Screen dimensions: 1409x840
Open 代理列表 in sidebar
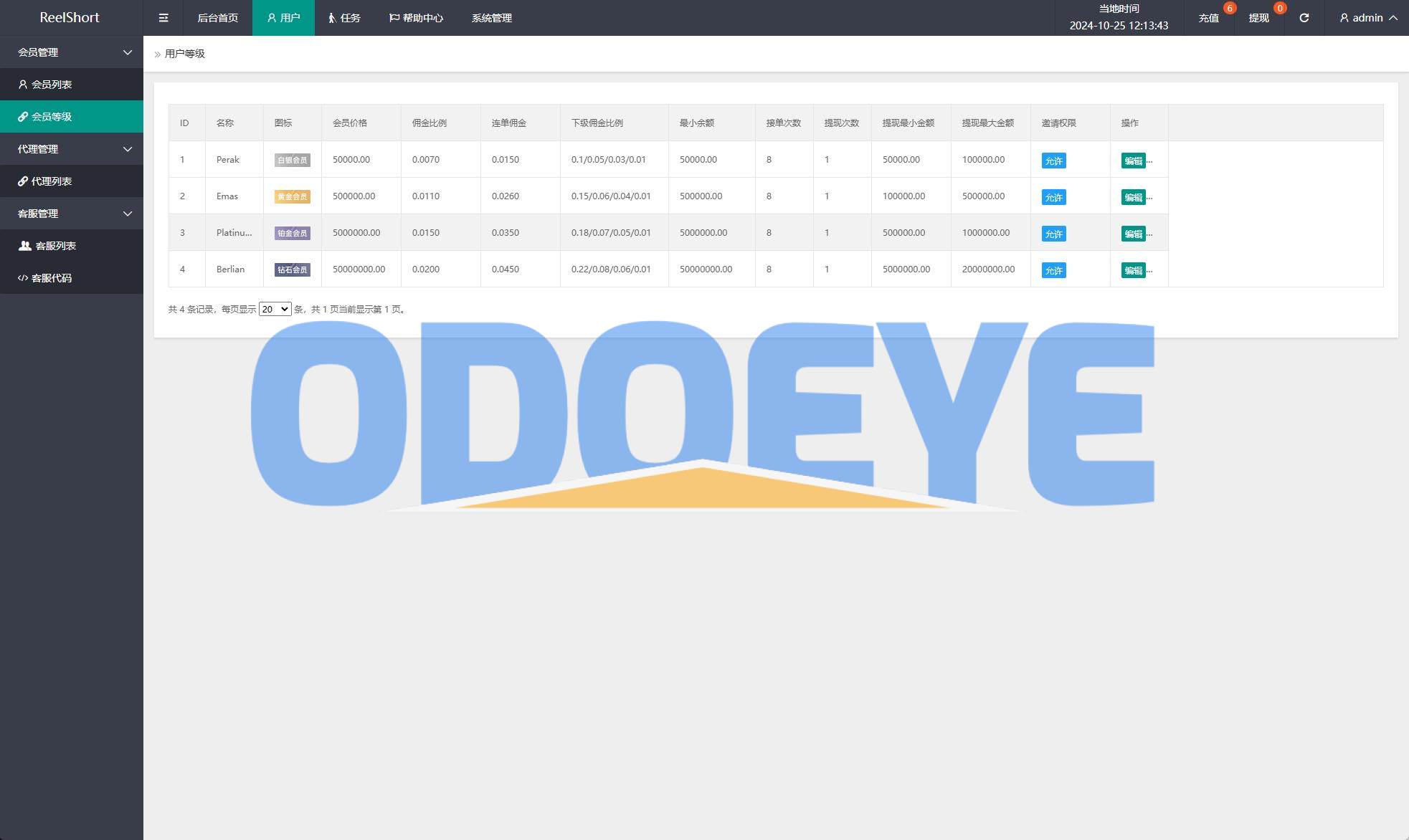point(72,181)
